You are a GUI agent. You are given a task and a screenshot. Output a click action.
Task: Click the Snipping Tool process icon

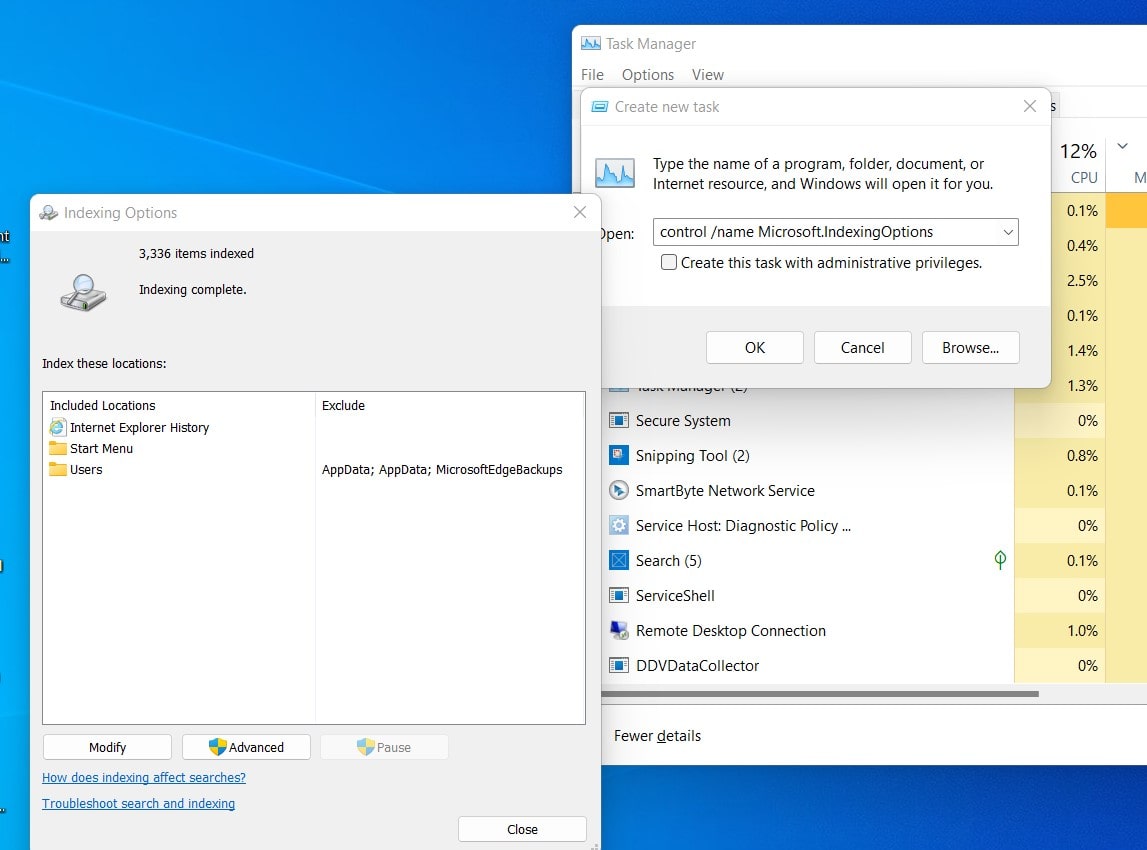point(619,456)
